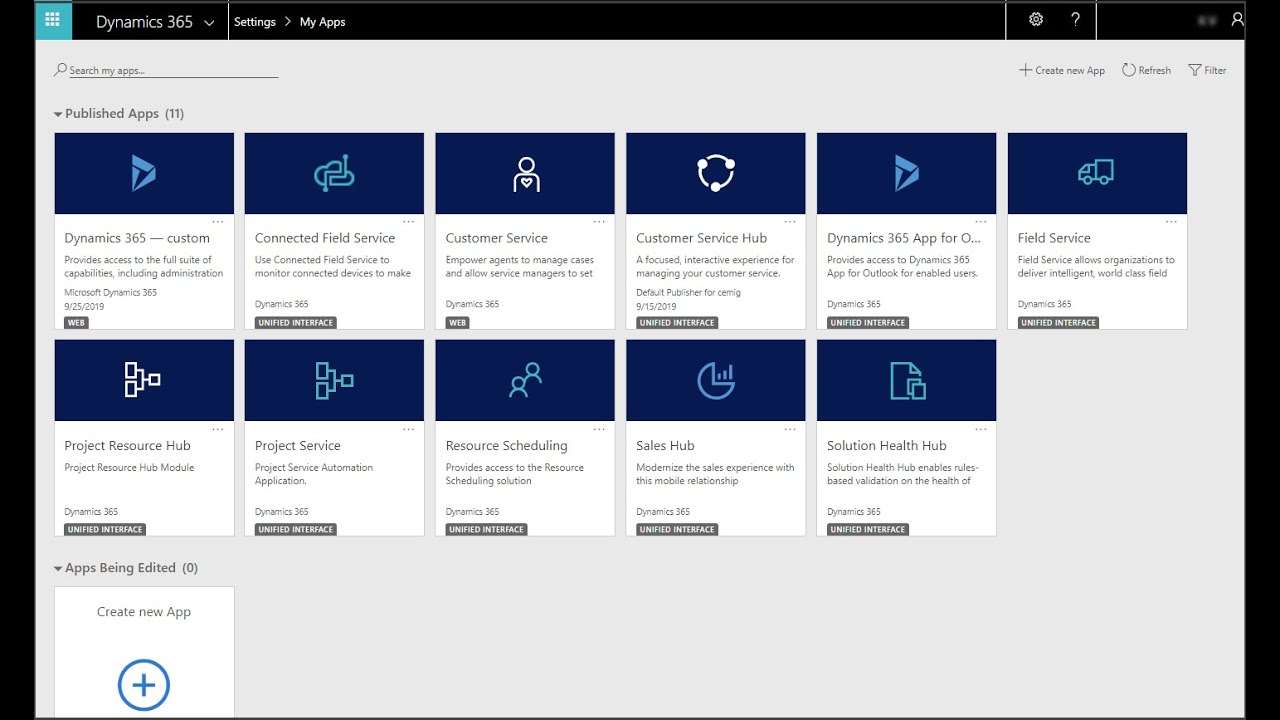Click the Project Service app icon
This screenshot has width=1280, height=720.
click(334, 380)
